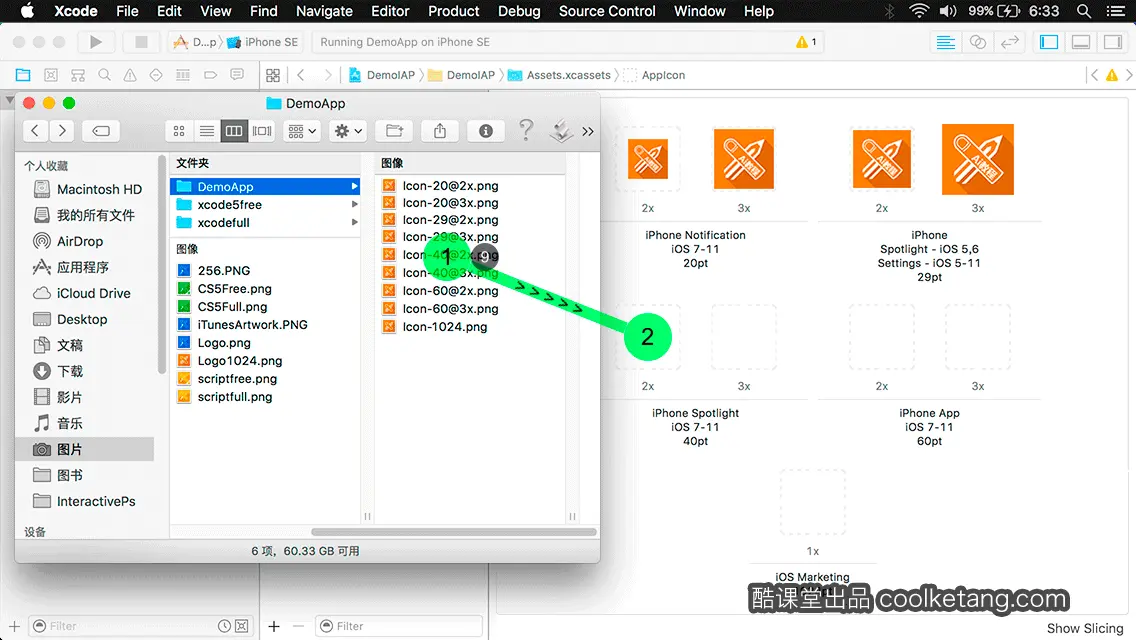Expand the Finder toolbar overflow chevron
The image size is (1136, 640).
click(588, 132)
